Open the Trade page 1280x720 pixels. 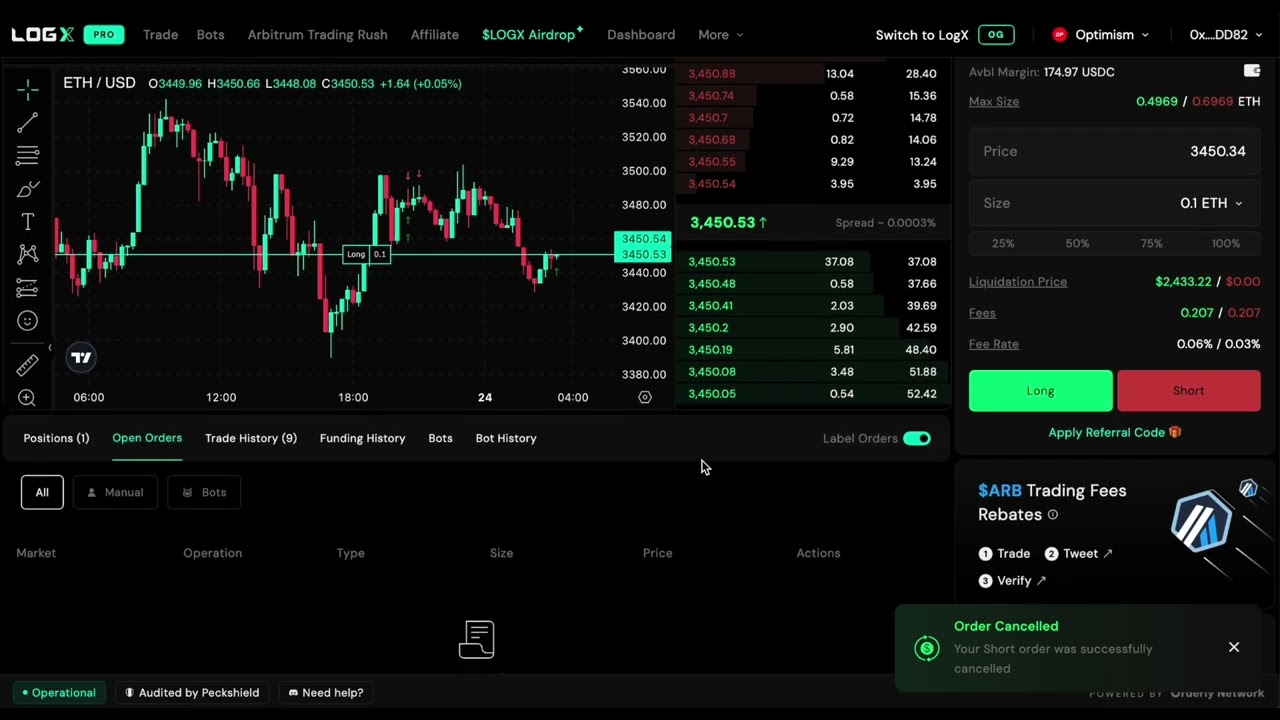click(160, 35)
